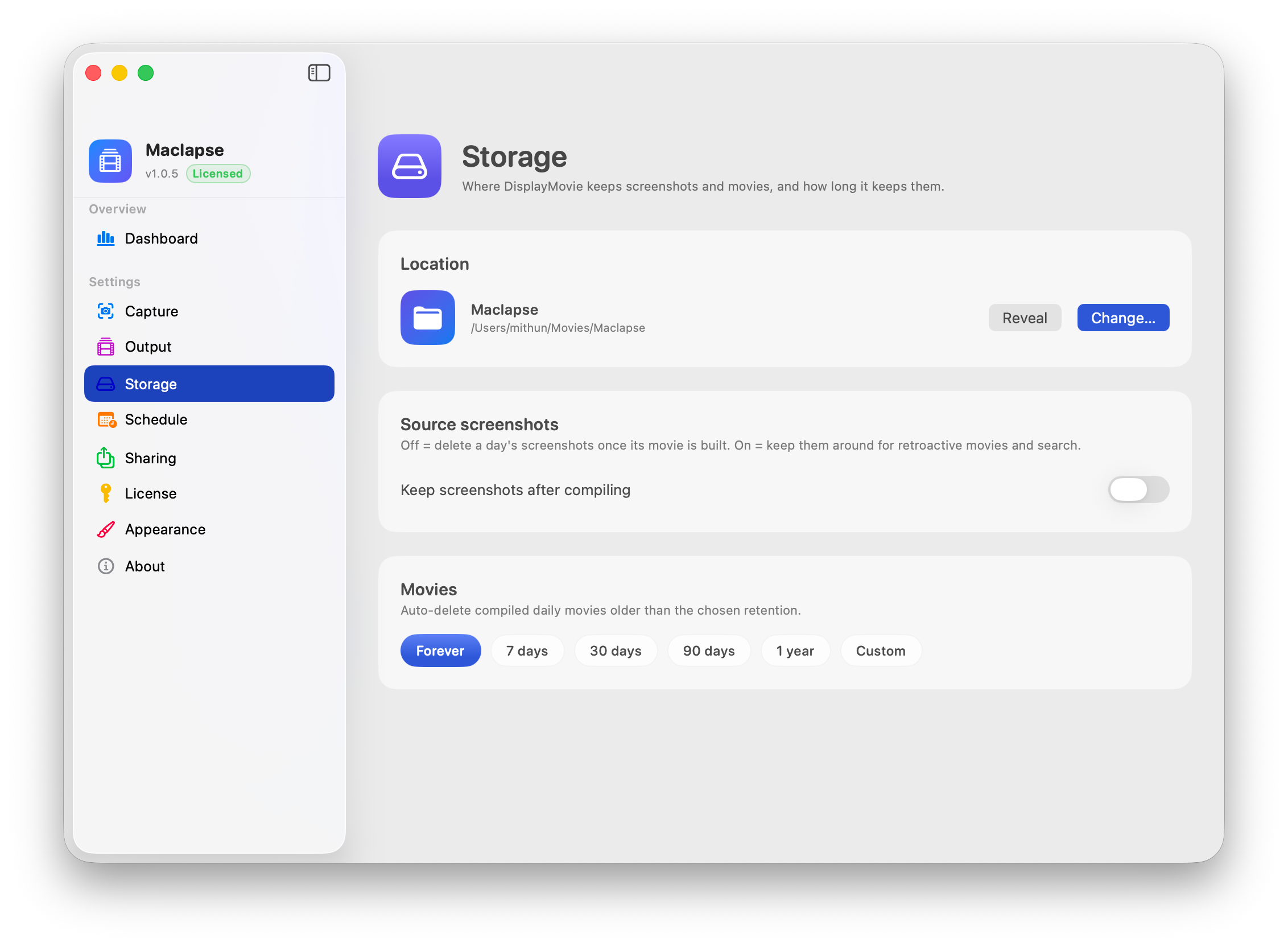The width and height of the screenshot is (1288, 947).
Task: Click the Location section heading
Action: coord(435,263)
